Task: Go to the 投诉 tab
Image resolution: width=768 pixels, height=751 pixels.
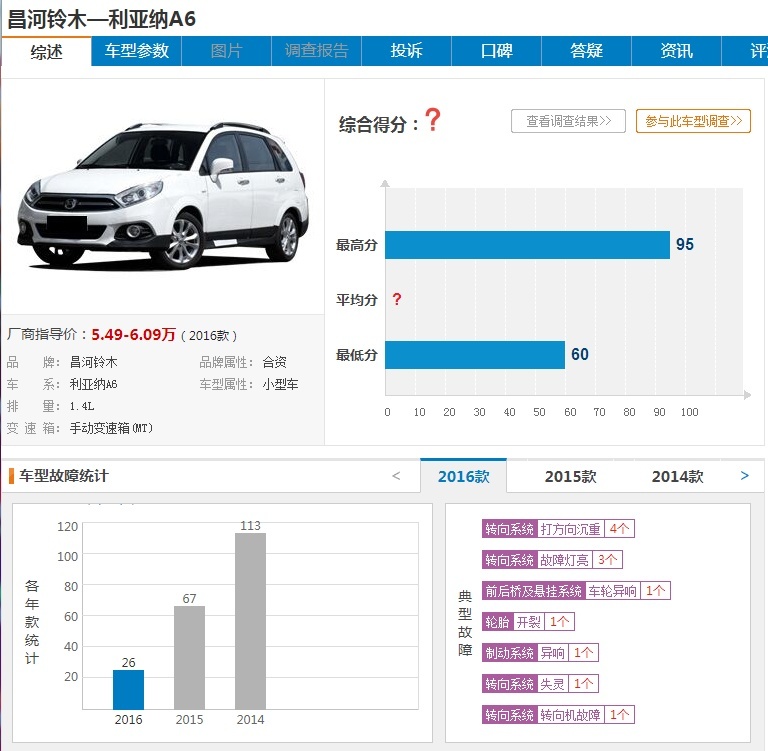Action: coord(407,51)
